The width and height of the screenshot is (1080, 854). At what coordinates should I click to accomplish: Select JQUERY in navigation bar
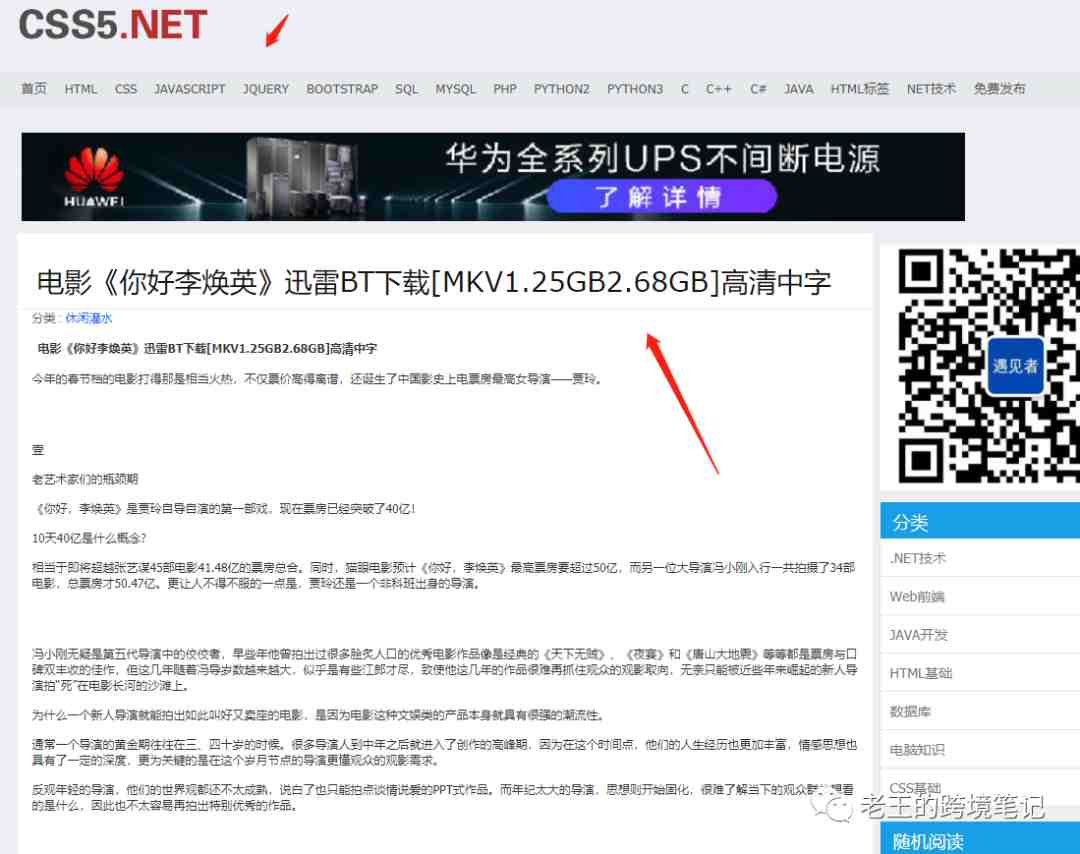click(x=265, y=89)
